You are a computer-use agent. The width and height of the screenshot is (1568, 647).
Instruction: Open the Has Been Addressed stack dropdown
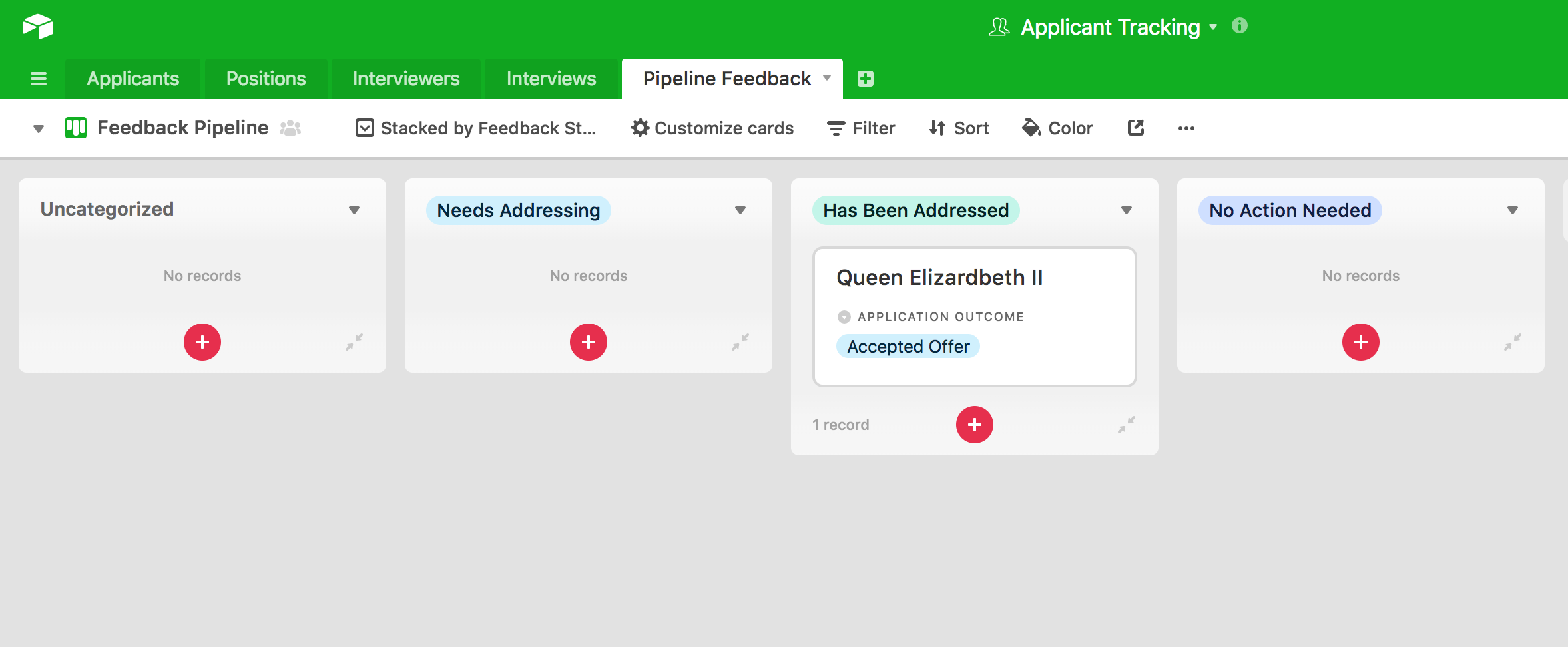click(1127, 210)
